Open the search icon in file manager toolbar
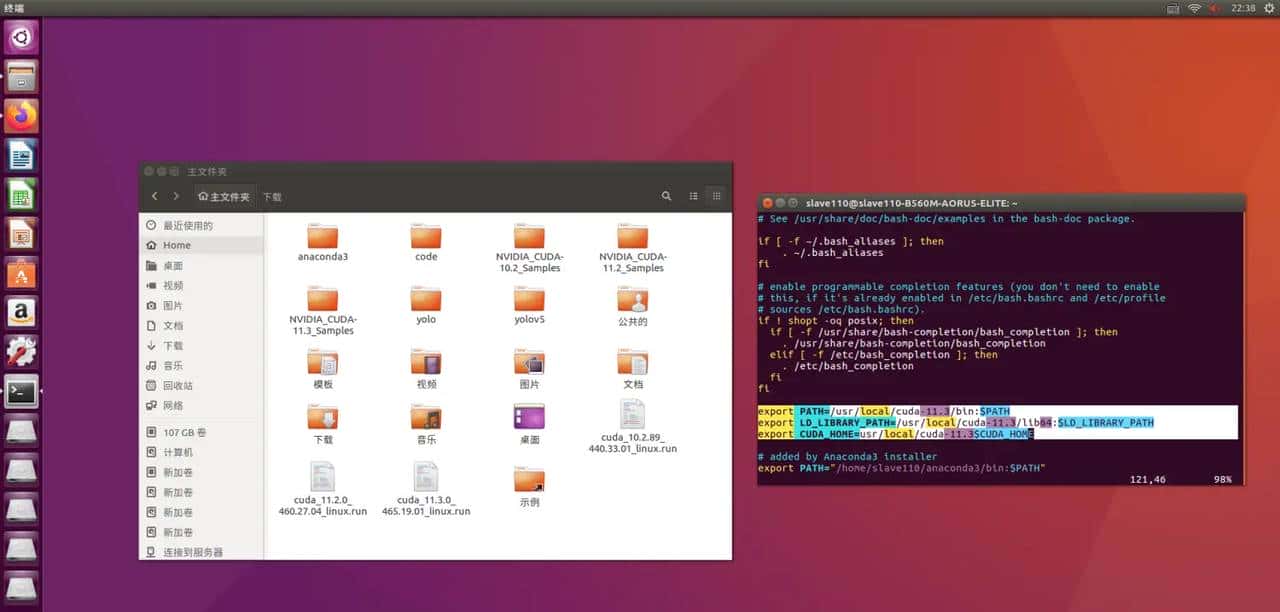Image resolution: width=1280 pixels, height=612 pixels. (x=666, y=194)
